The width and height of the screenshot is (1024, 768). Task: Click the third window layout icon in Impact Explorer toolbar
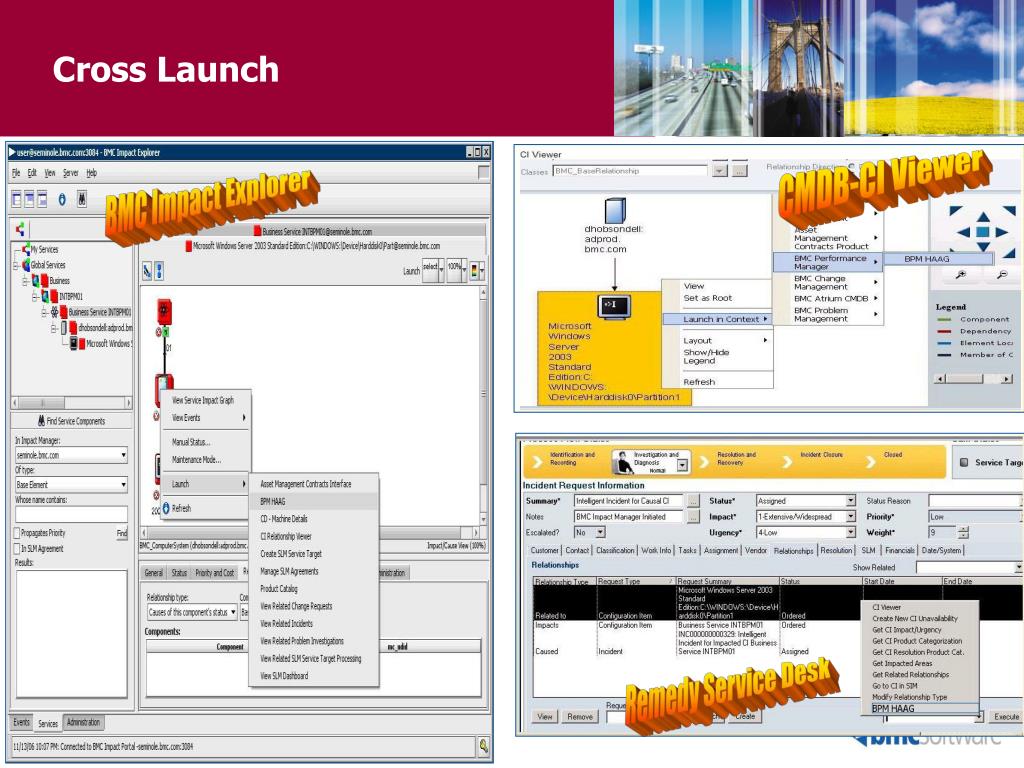click(42, 200)
